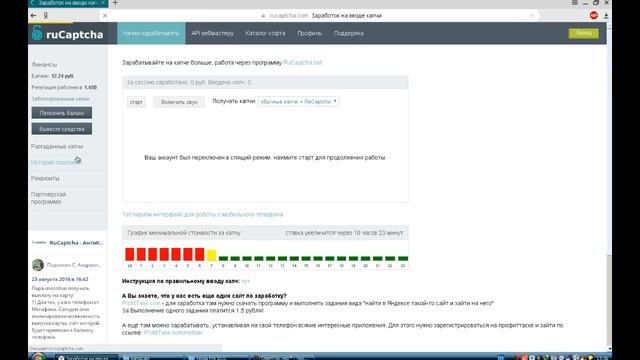Screen dimensions: 640x360
Task: Open Реквизиты sidebar item
Action: (x=45, y=178)
